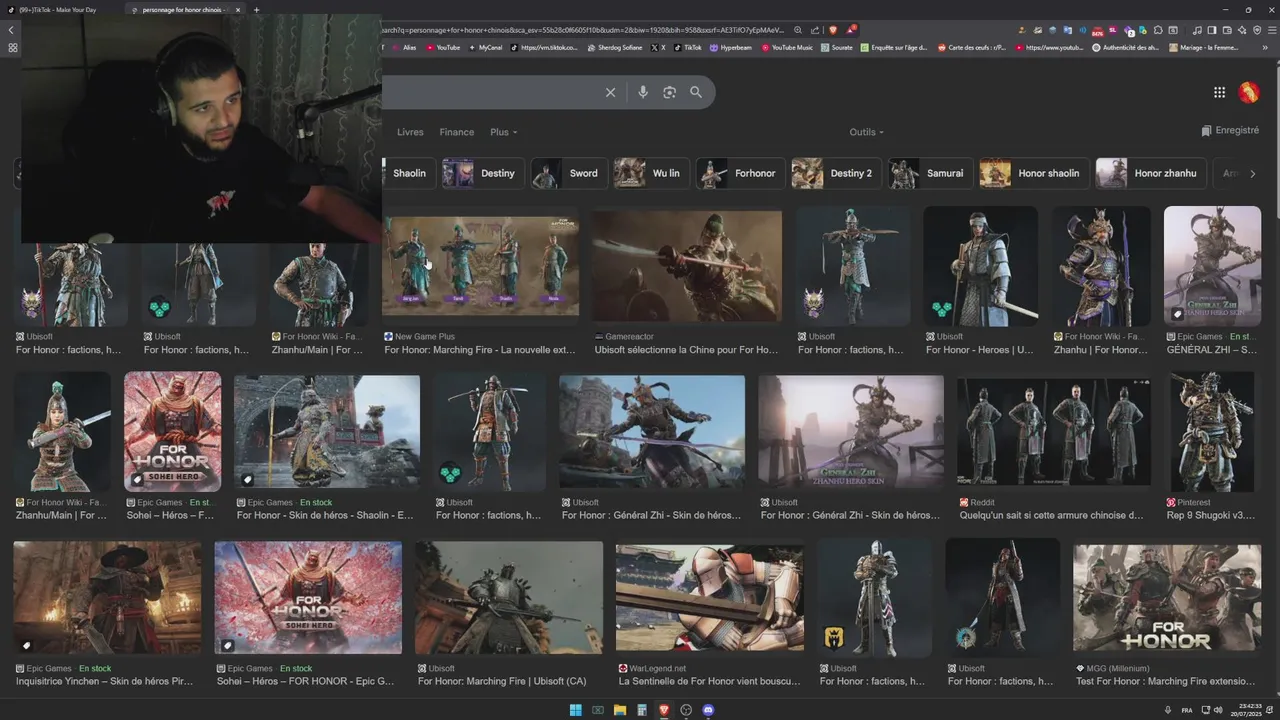Filter by the Destiny chip
The image size is (1280, 720).
[483, 173]
